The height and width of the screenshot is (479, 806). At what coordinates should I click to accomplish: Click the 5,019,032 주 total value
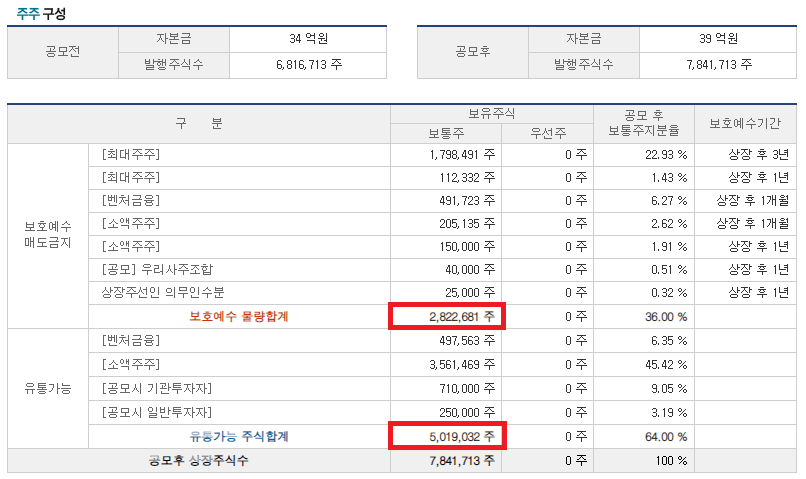coord(462,437)
